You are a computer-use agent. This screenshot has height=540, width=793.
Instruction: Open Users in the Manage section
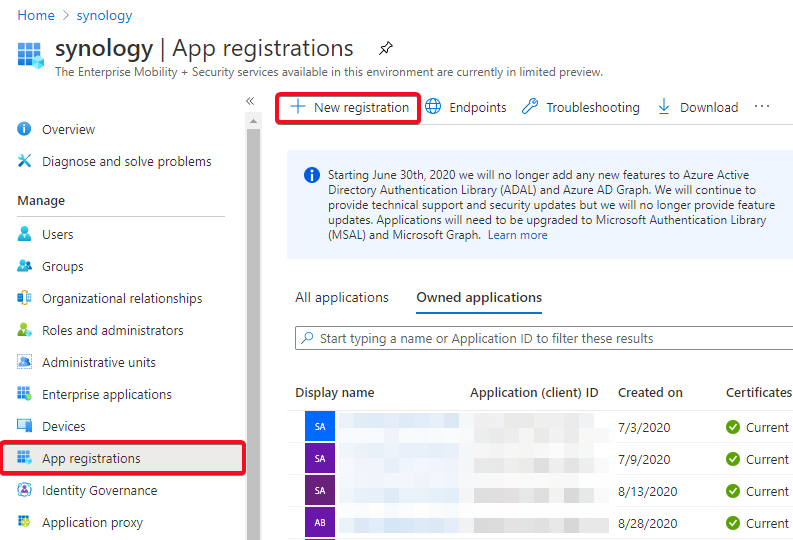point(58,234)
